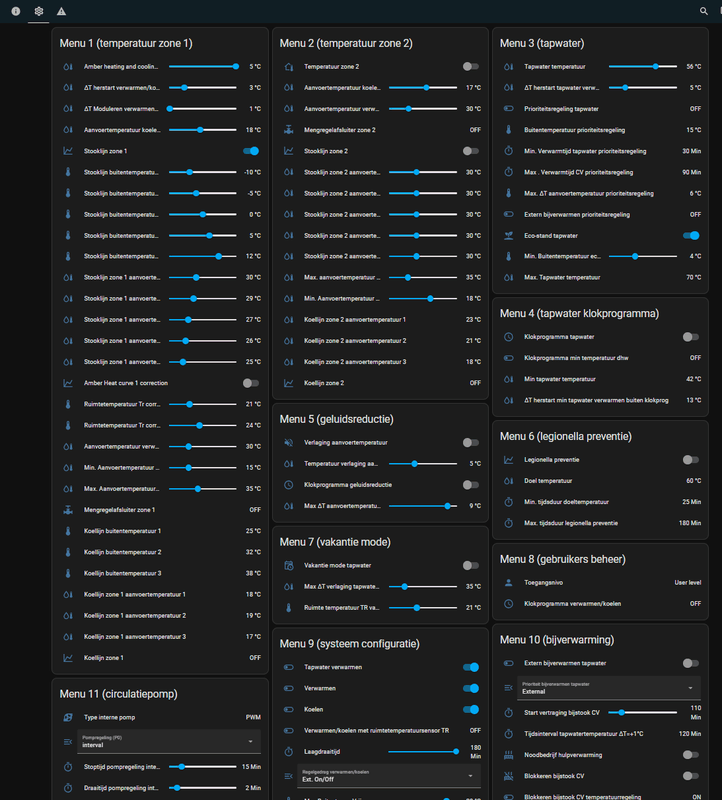Click the Draaitijd pompregeling slider

(x=203, y=788)
